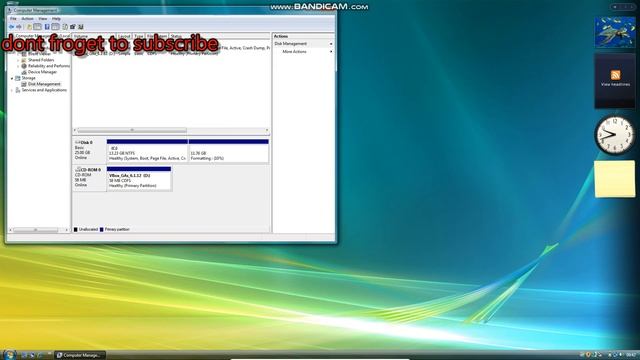Click the blue Help toolbar icon

[47, 27]
